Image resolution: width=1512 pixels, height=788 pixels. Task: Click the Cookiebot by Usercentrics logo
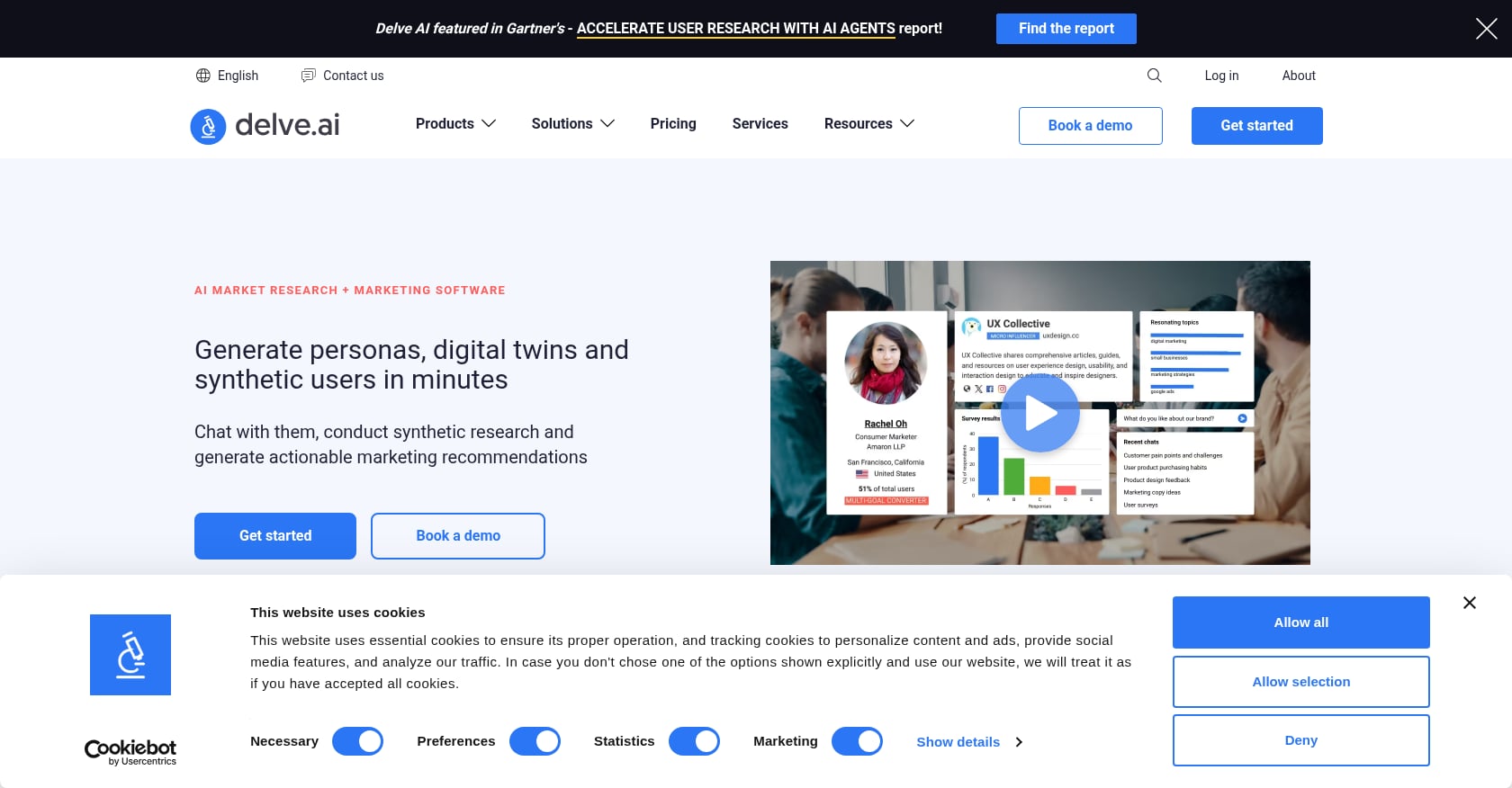130,752
